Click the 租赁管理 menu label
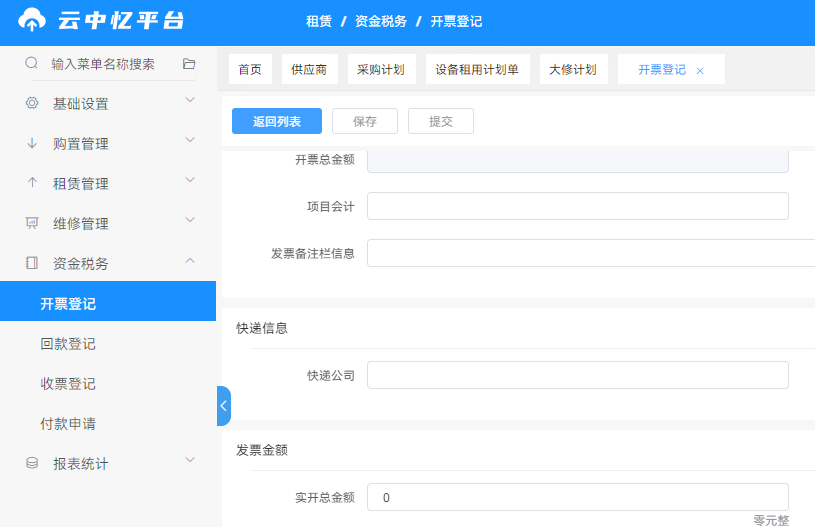This screenshot has width=815, height=527. click(81, 184)
